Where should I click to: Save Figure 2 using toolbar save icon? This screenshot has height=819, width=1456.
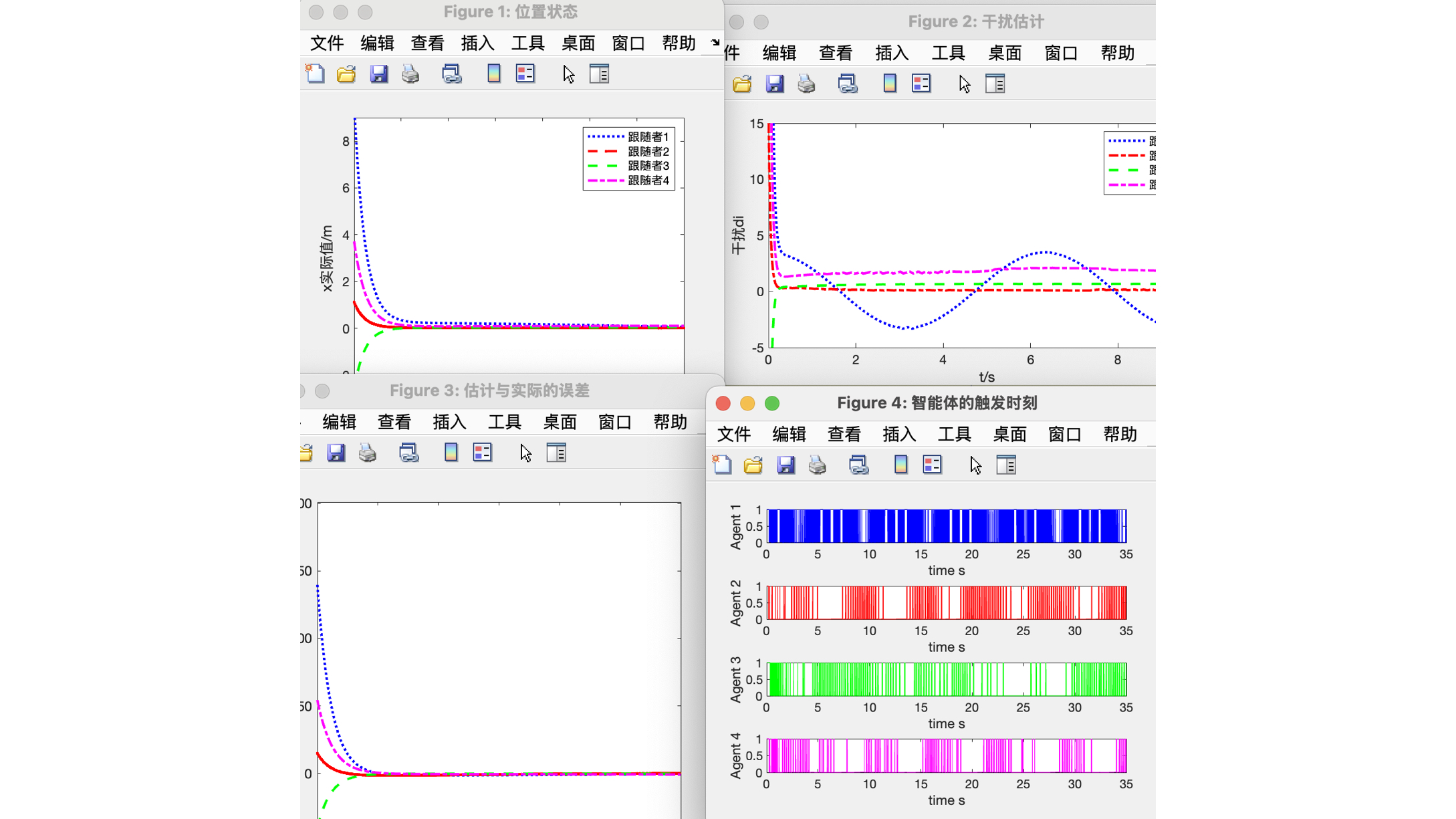coord(775,84)
